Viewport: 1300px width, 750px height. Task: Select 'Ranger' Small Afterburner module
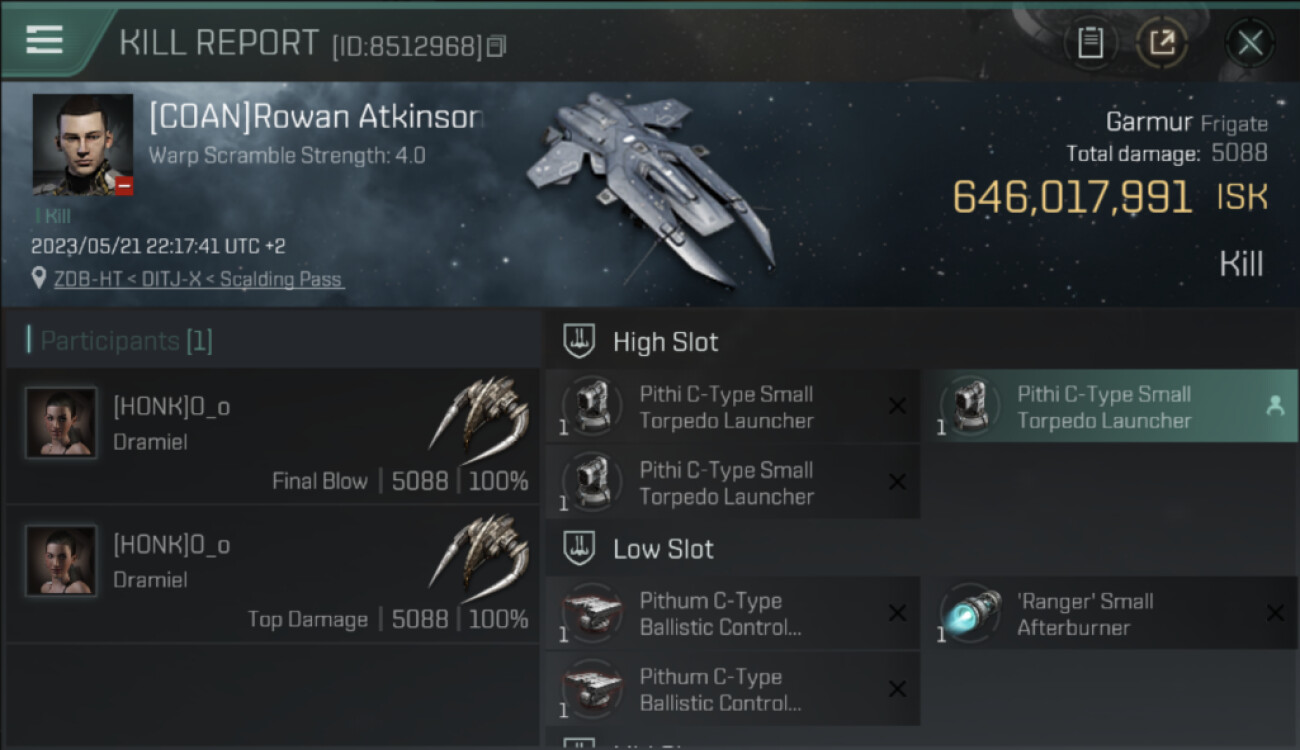(1110, 613)
